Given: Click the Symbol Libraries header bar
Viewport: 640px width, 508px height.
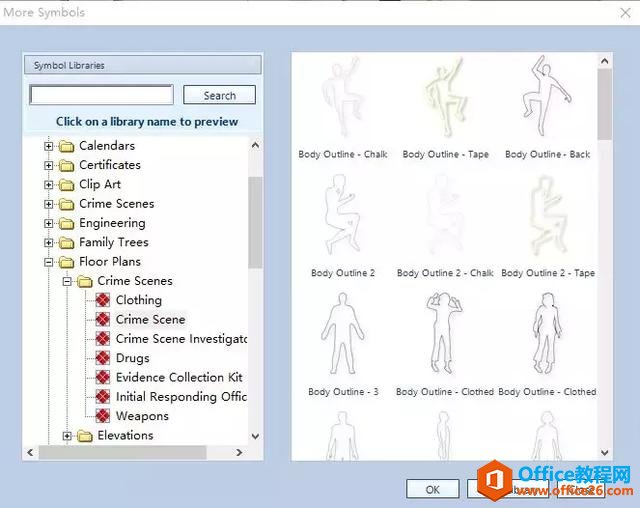Looking at the screenshot, I should click(x=143, y=65).
